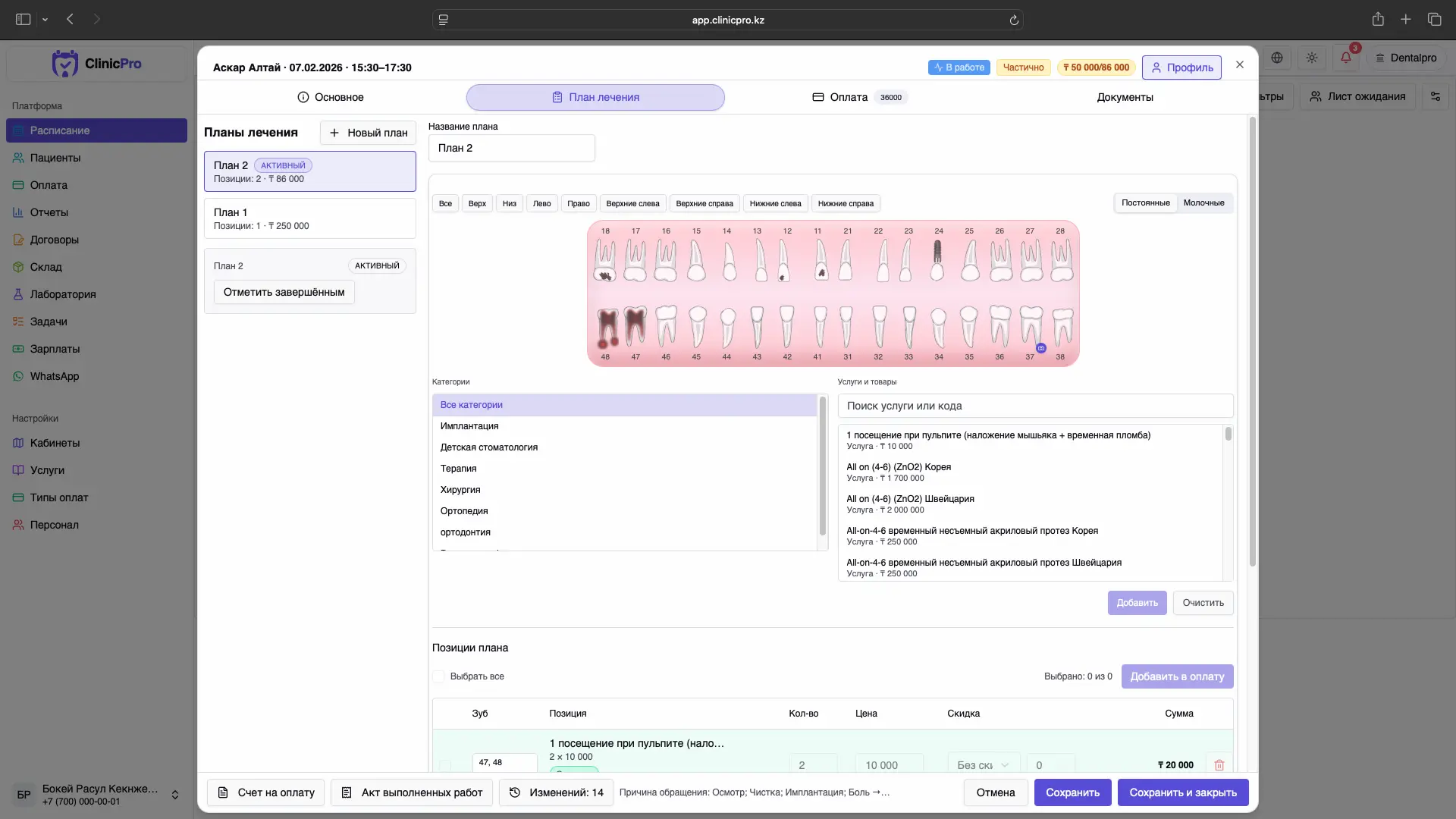This screenshot has height=819, width=1456.
Task: Select the План лечения tab
Action: pyautogui.click(x=595, y=97)
